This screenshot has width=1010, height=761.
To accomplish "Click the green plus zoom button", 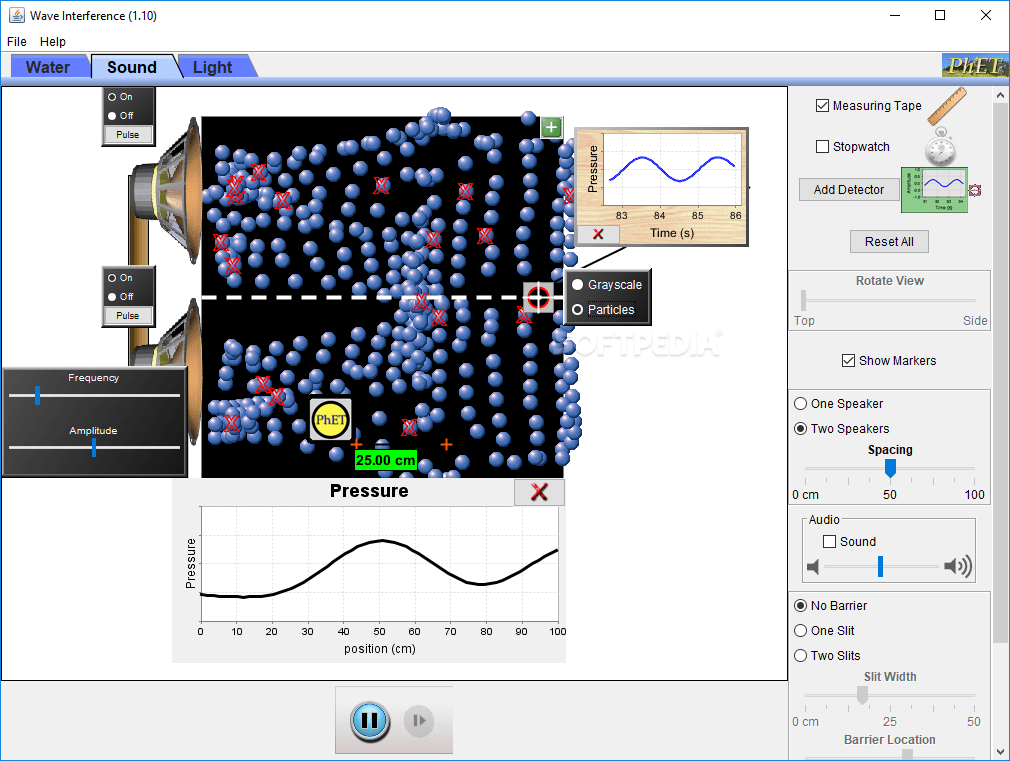I will click(x=551, y=128).
